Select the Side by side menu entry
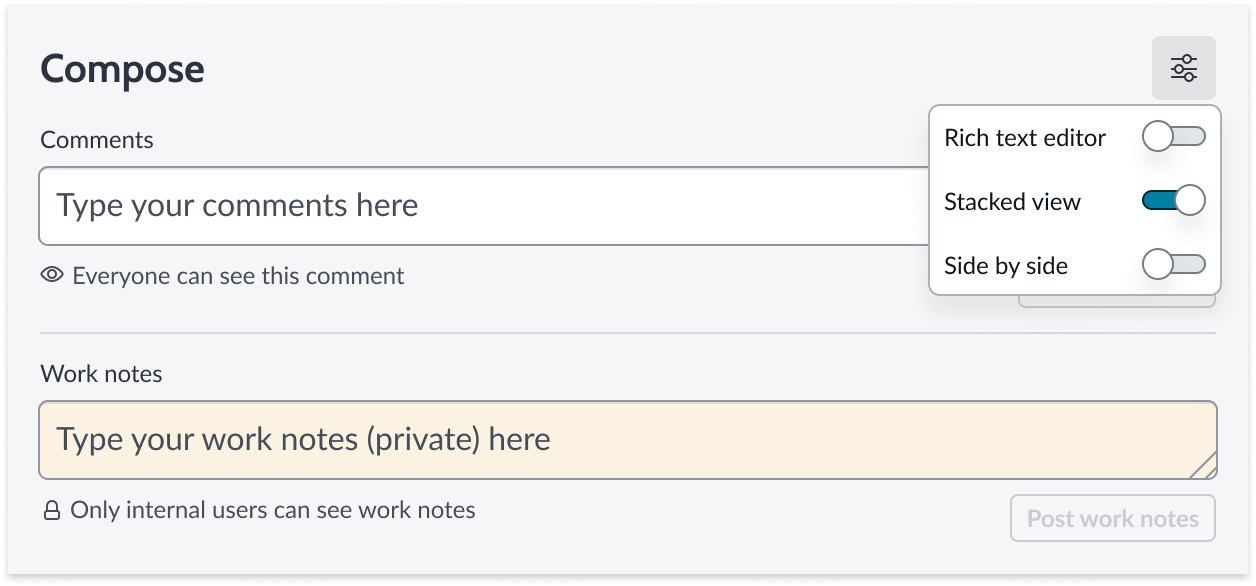Screen dimensions: 1256x586 1007,265
